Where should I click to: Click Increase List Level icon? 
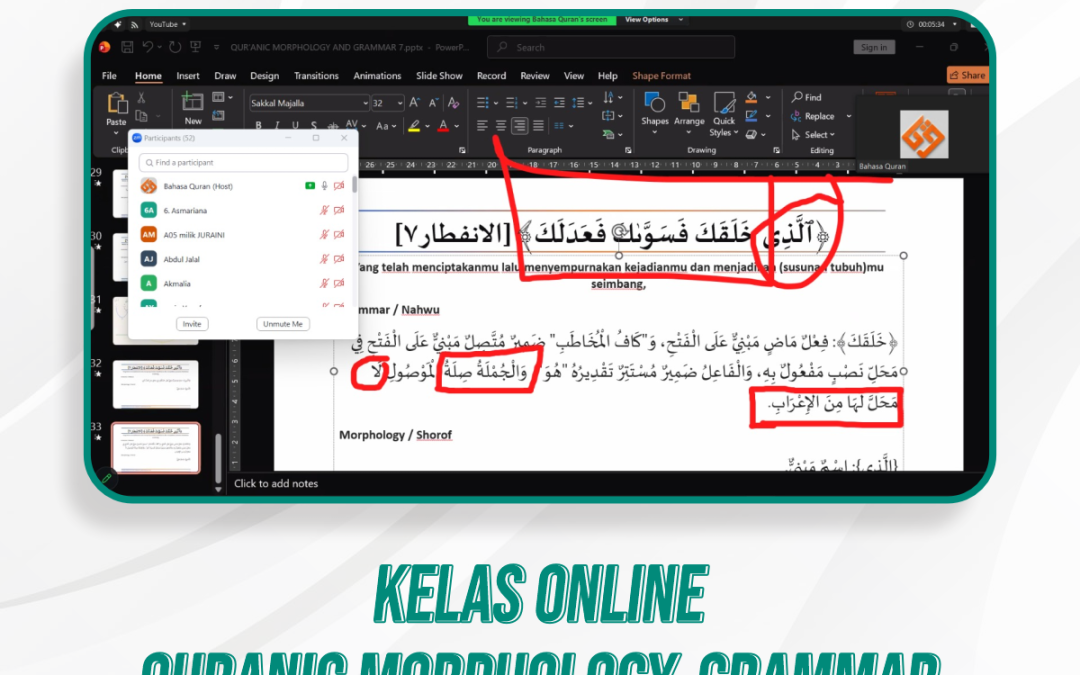559,103
